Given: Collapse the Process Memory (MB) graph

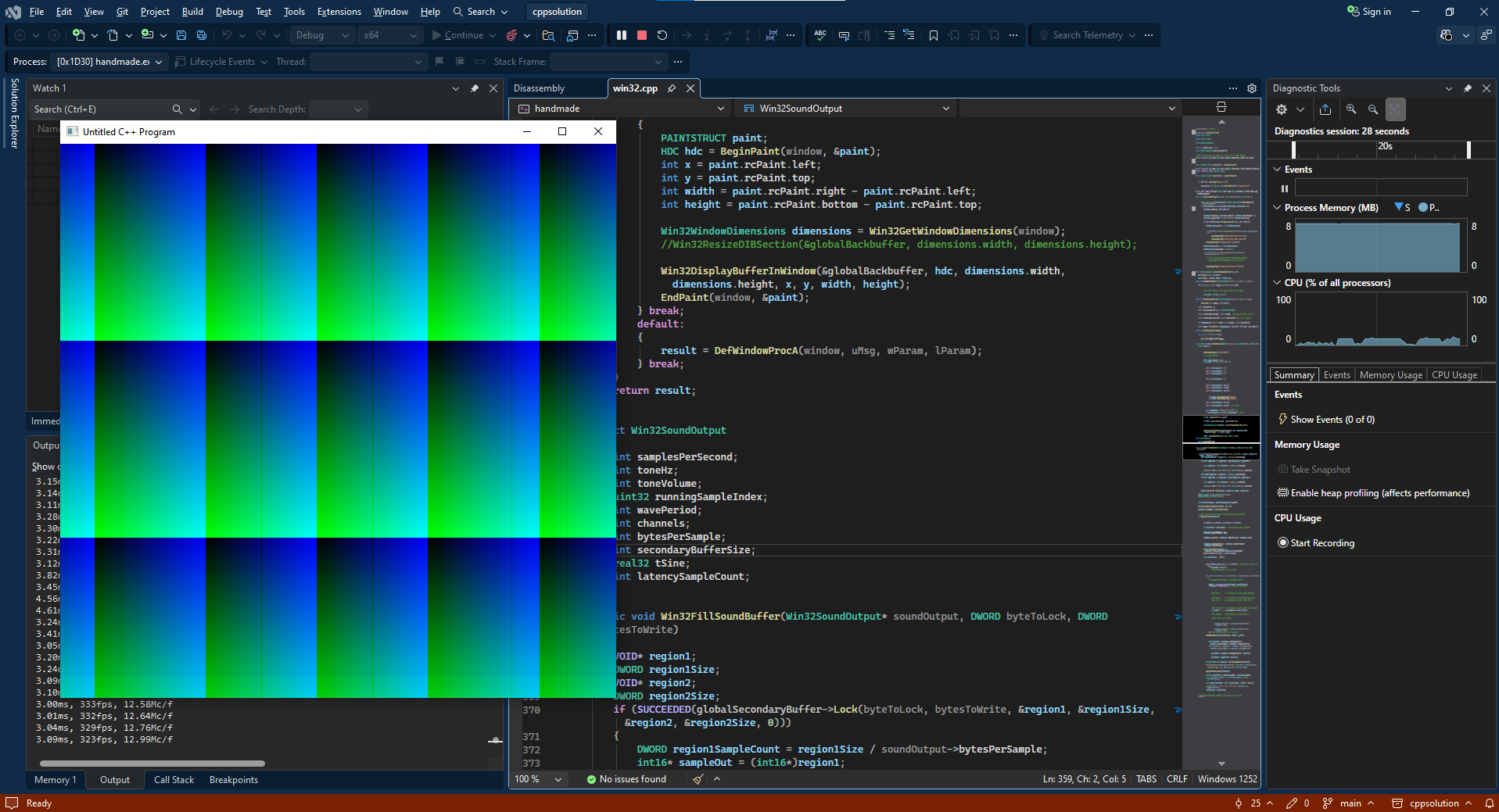Looking at the screenshot, I should coord(1278,208).
